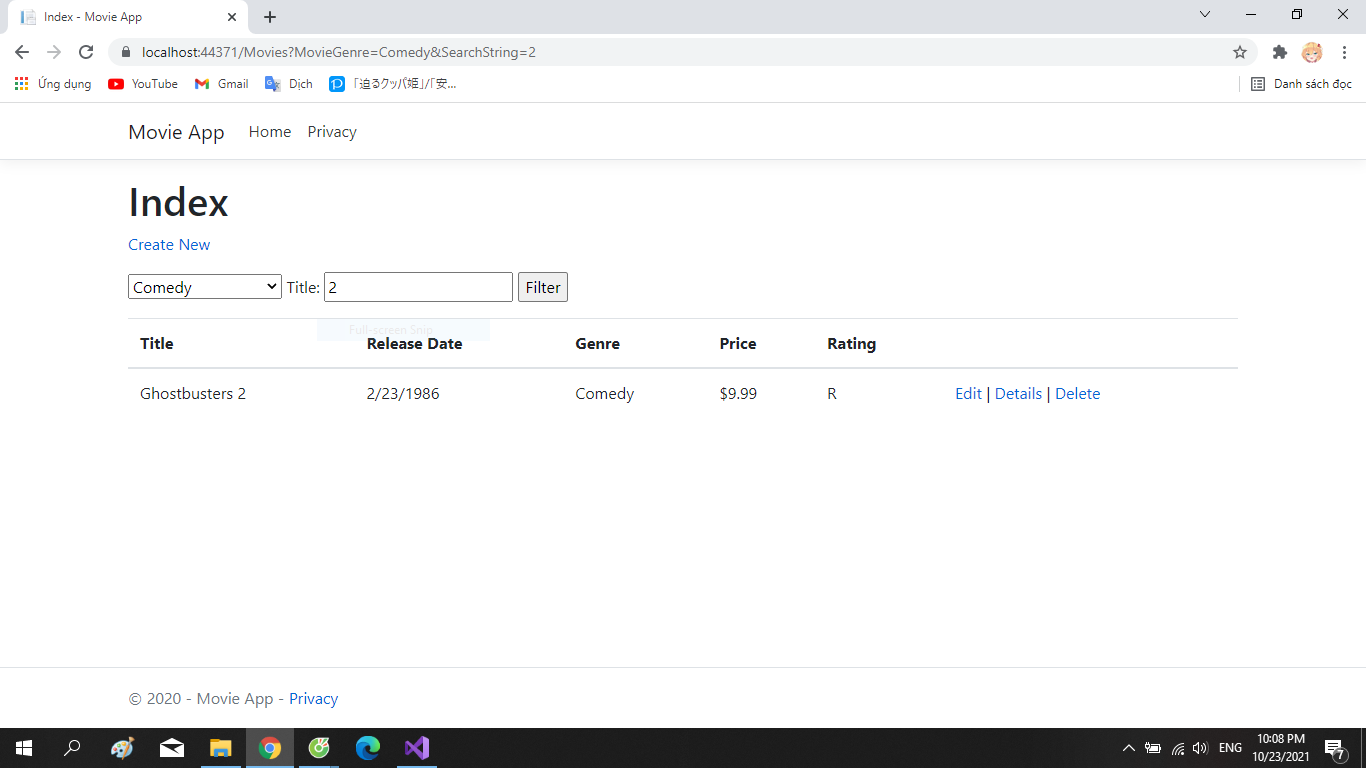Click the browser profile avatar icon
The image size is (1366, 768).
[1311, 53]
